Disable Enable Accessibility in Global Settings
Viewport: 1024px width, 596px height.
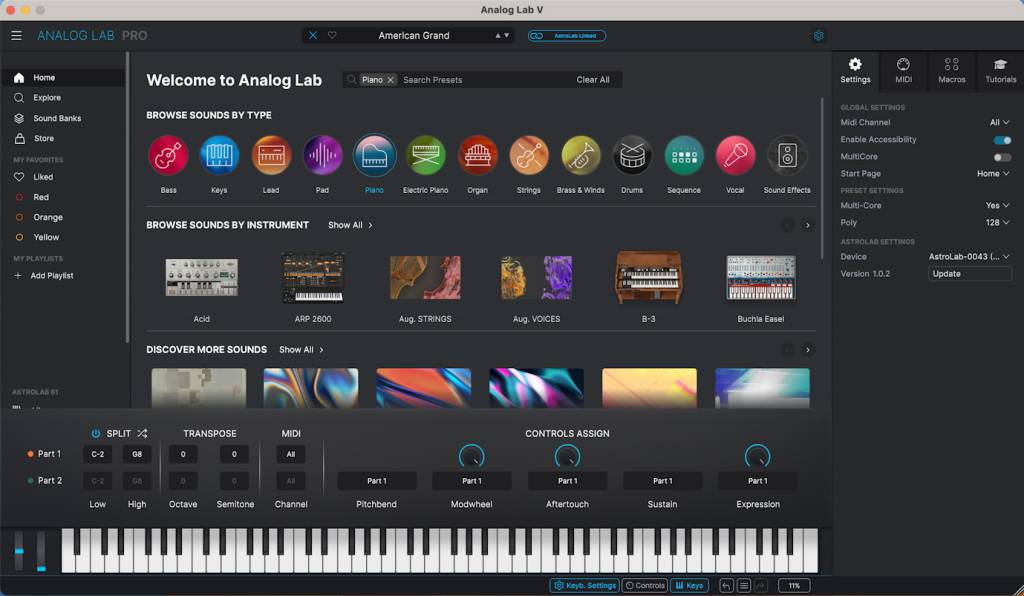(x=1002, y=139)
